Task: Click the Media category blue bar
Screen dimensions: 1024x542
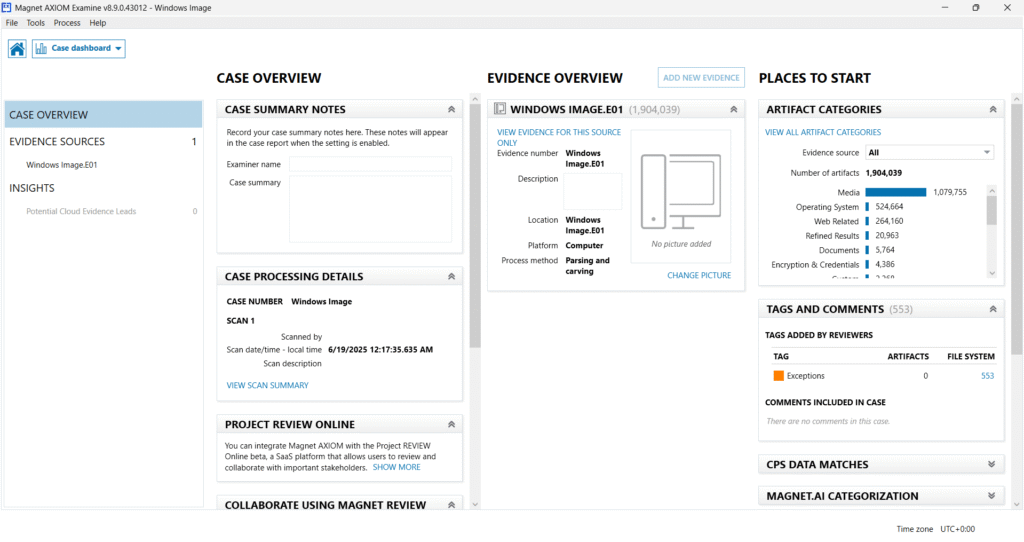Action: 895,192
